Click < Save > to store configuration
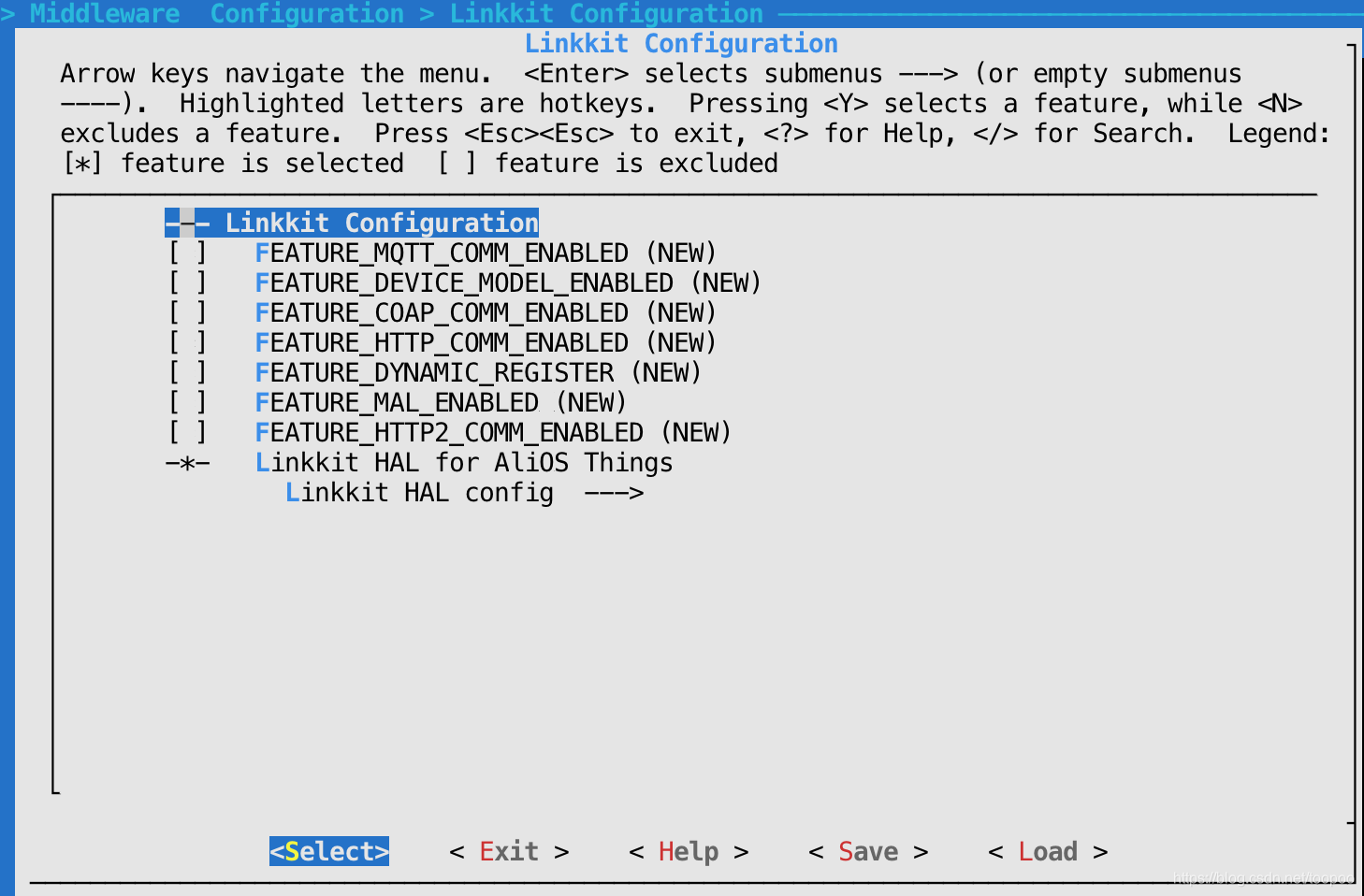 coord(868,851)
